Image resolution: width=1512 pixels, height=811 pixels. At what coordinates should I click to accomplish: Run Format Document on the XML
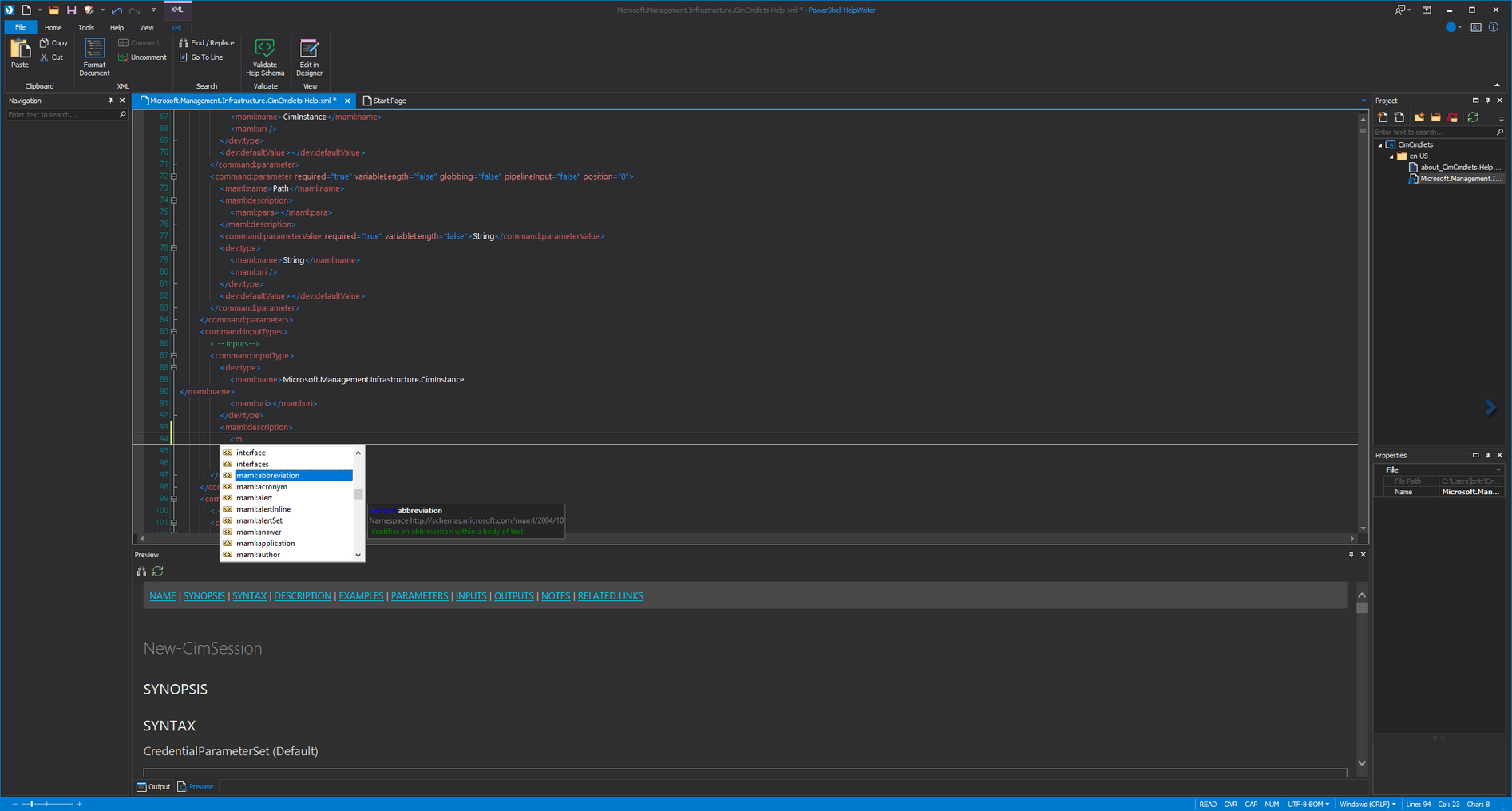point(94,57)
